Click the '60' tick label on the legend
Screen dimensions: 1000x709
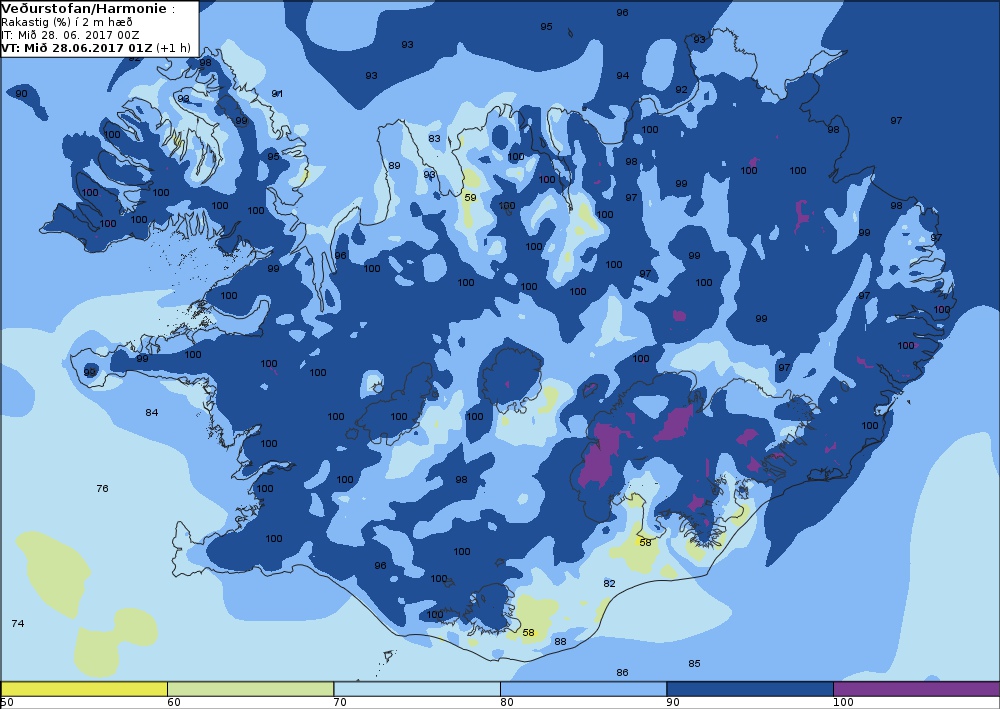pyautogui.click(x=173, y=703)
